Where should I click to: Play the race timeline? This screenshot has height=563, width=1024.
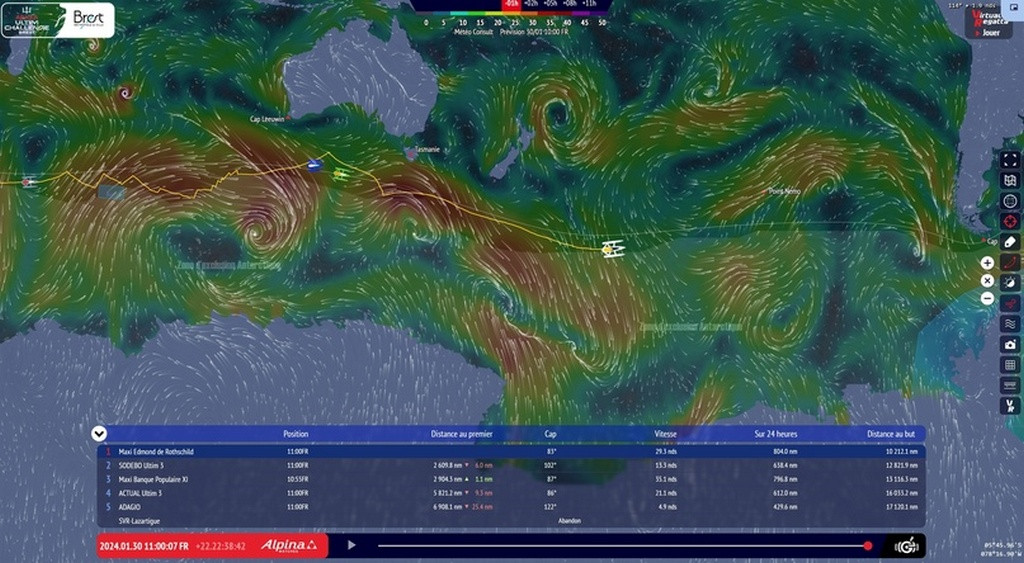point(351,545)
